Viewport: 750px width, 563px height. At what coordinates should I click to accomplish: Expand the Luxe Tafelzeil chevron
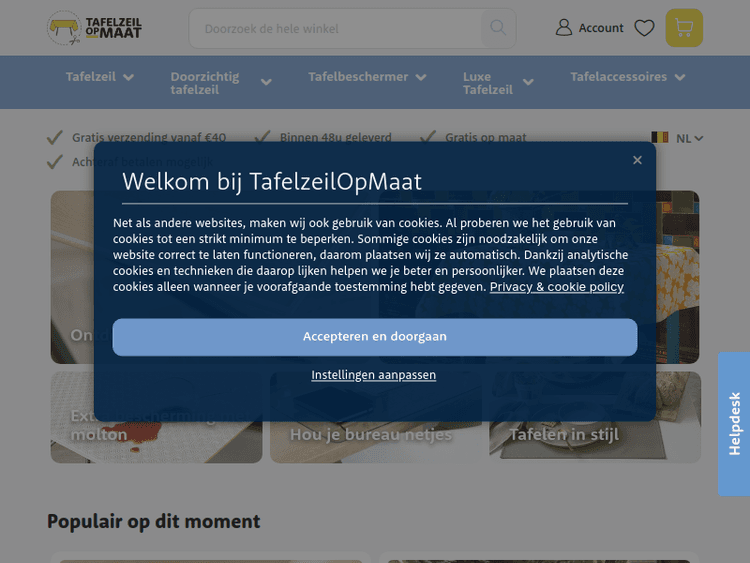(528, 82)
